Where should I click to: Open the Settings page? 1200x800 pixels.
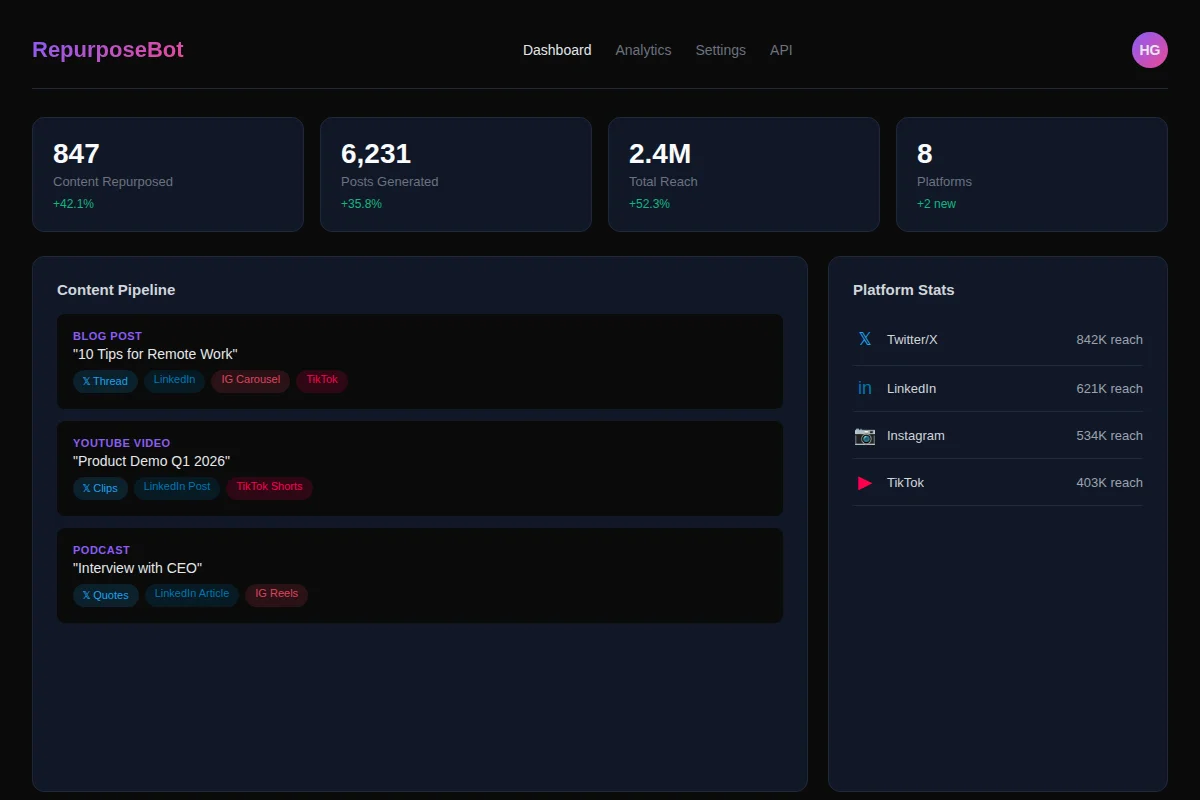720,49
